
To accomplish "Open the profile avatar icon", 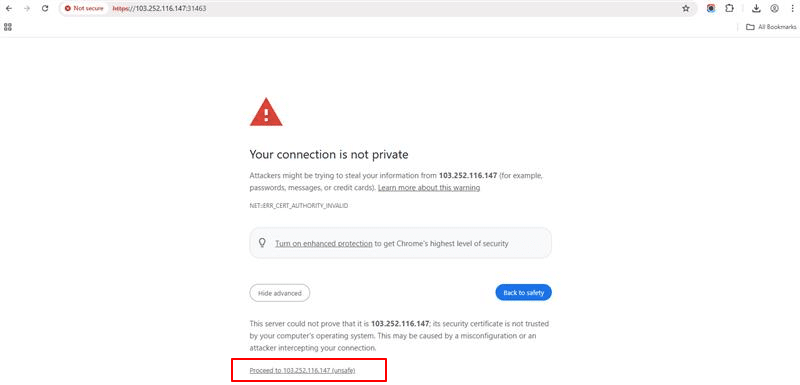I will tap(774, 9).
